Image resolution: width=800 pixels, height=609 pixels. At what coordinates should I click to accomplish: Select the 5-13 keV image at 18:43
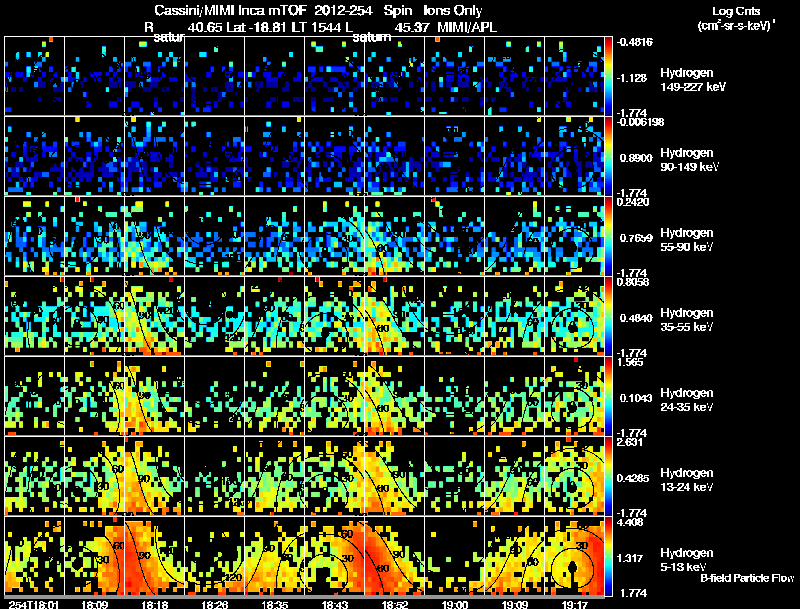pyautogui.click(x=335, y=556)
